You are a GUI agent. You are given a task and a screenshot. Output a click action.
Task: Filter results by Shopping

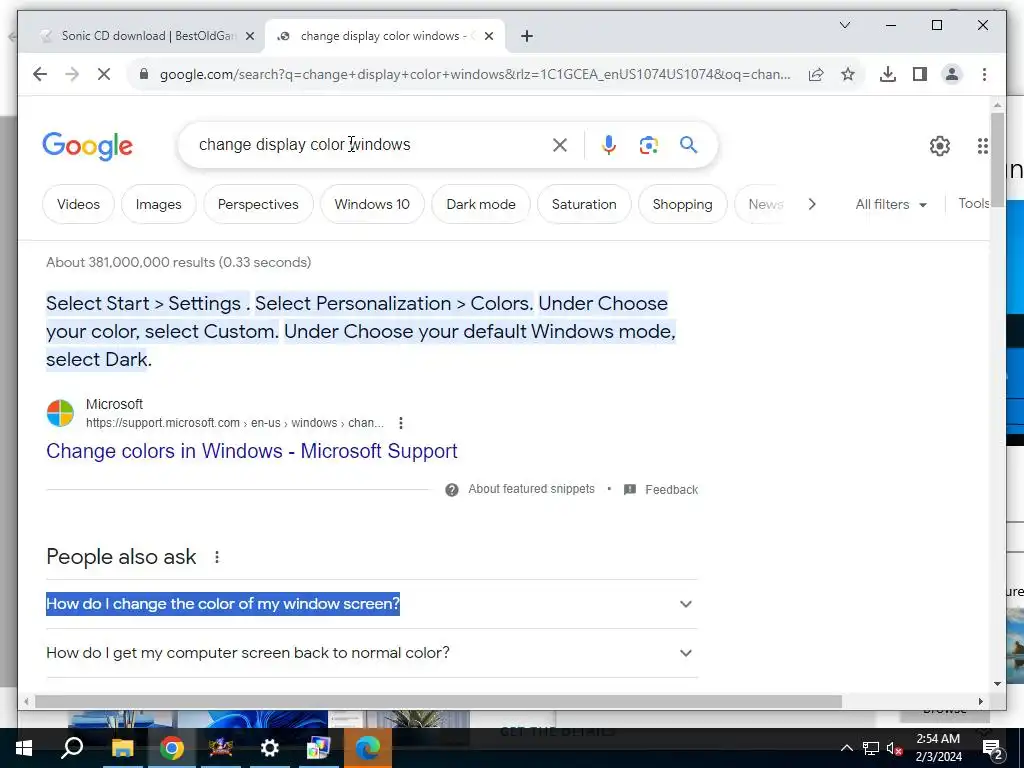[682, 204]
